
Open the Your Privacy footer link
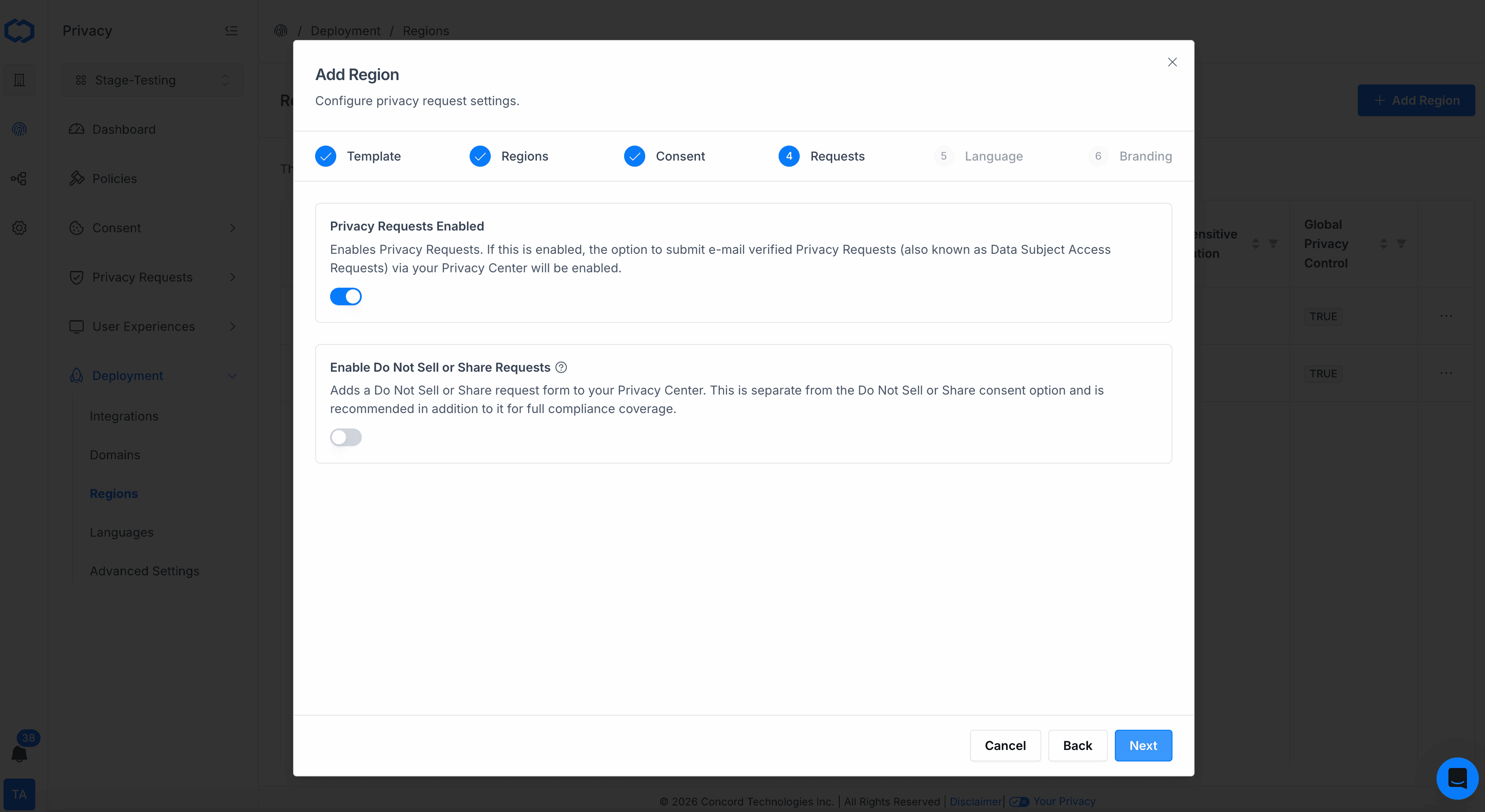point(1064,801)
